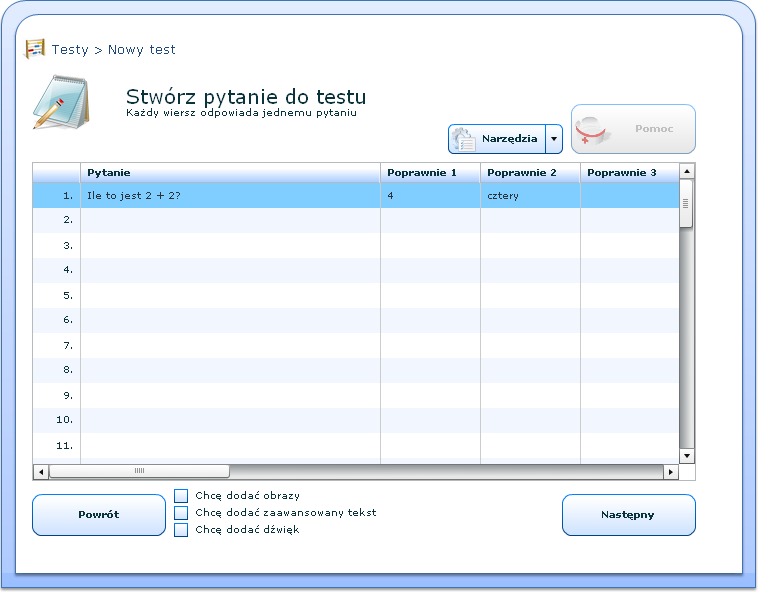Select row number 10. header
This screenshot has height=592, width=758.
pyautogui.click(x=57, y=420)
